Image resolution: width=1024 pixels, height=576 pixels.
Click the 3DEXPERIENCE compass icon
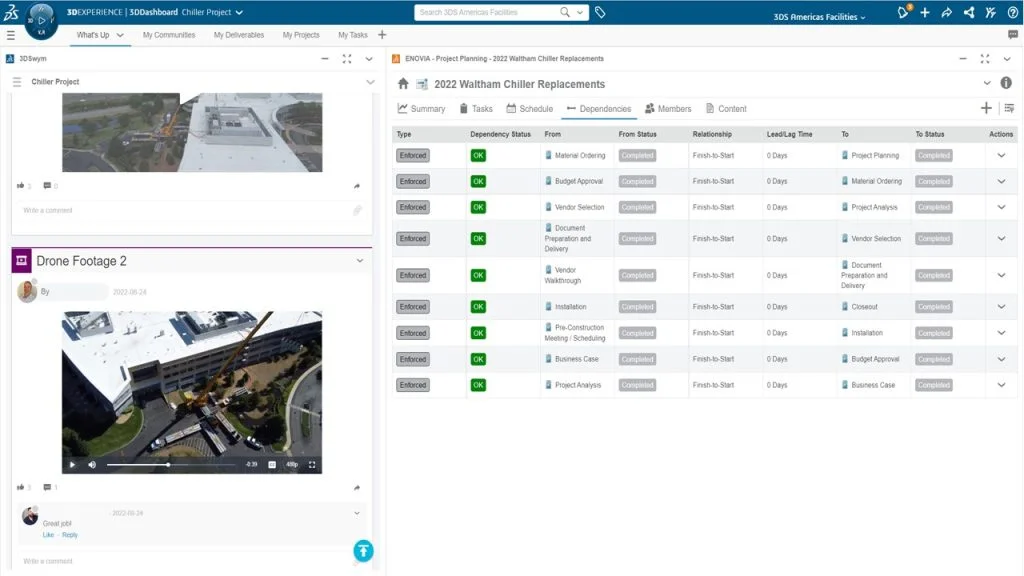pos(41,20)
